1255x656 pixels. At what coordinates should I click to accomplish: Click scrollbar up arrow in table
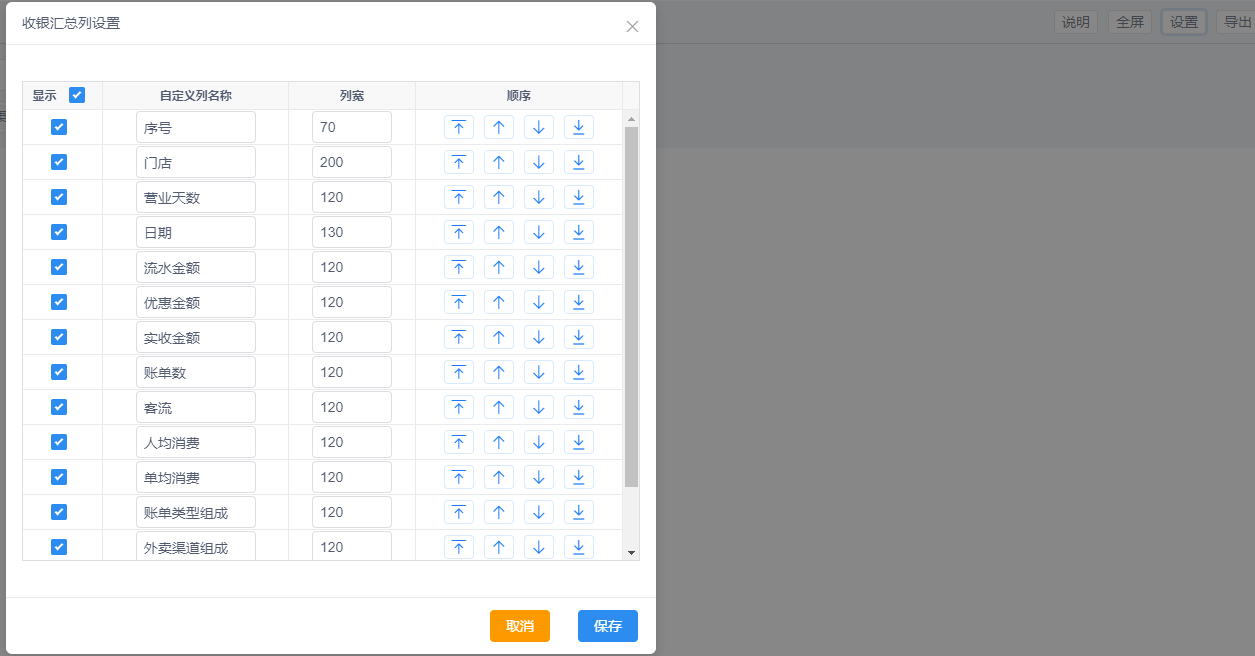631,119
